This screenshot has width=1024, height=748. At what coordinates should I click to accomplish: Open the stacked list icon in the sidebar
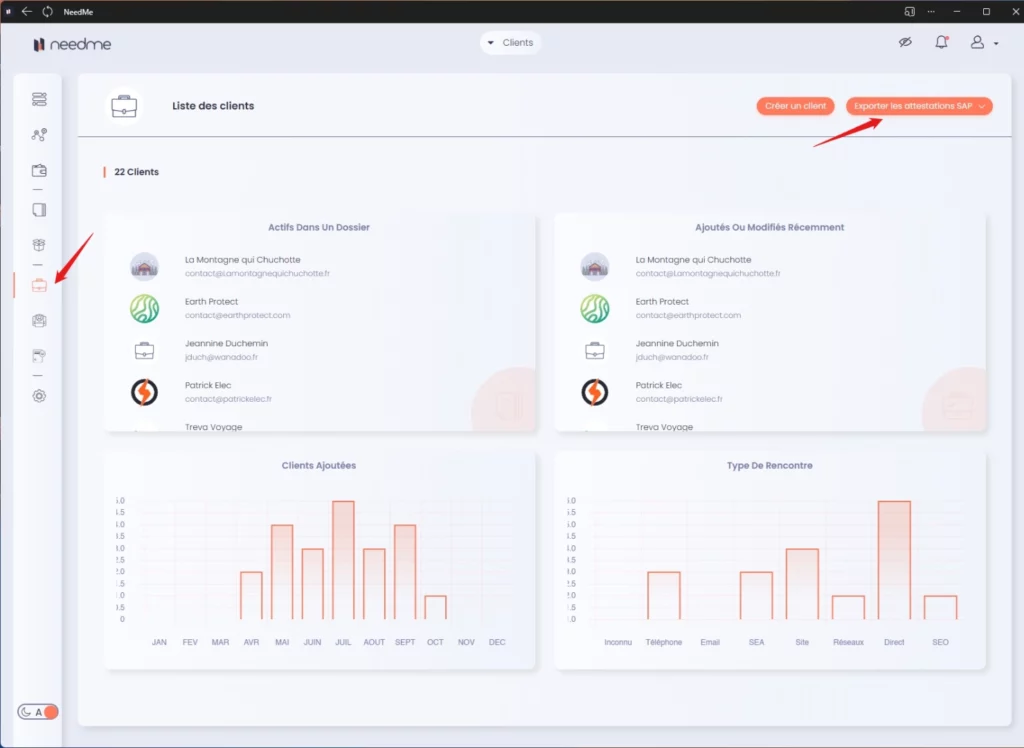[39, 99]
